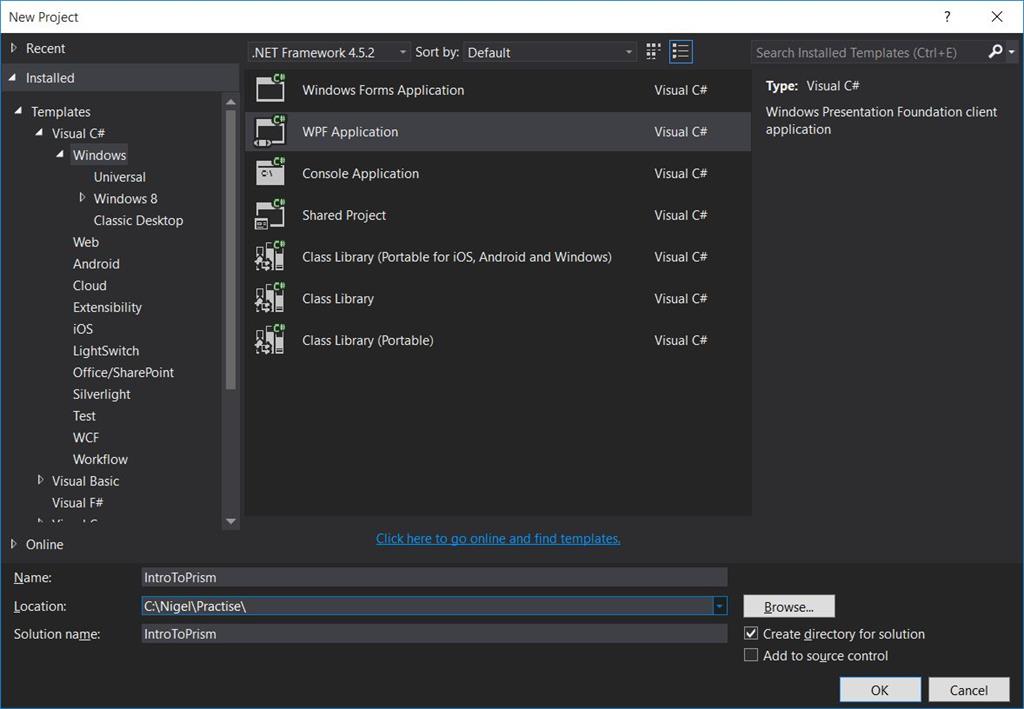
Task: Uncheck Create directory for solution
Action: tap(751, 634)
